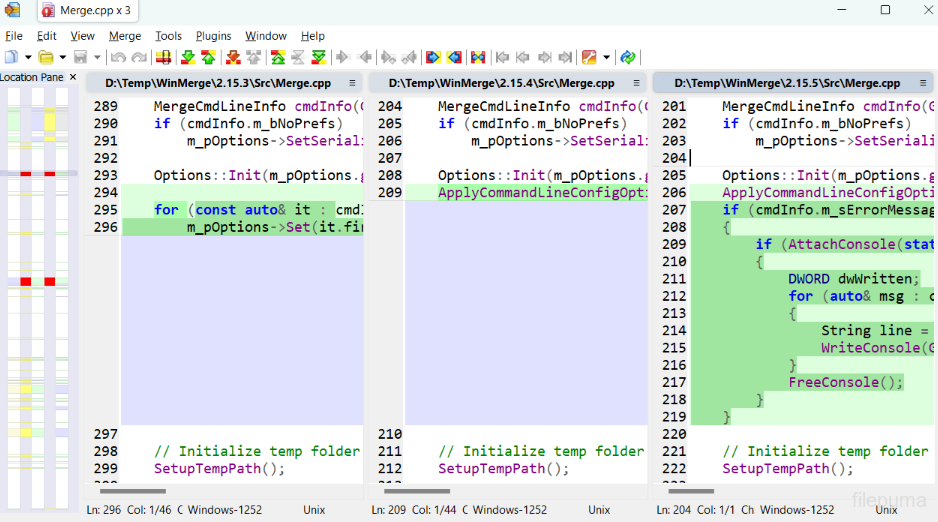Image resolution: width=938 pixels, height=522 pixels.
Task: Expand the New document dropdown arrow
Action: tap(27, 58)
